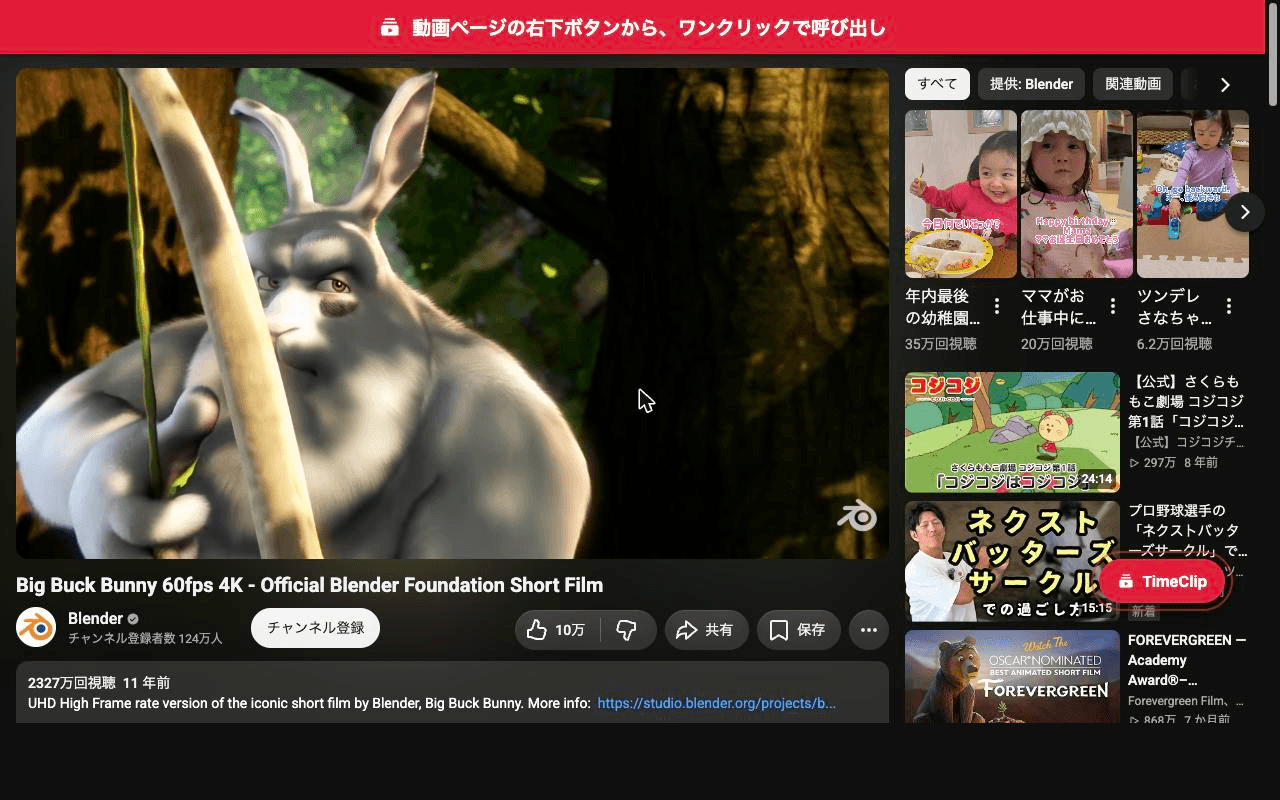Select the すべて filter chip
1280x800 pixels.
937,84
